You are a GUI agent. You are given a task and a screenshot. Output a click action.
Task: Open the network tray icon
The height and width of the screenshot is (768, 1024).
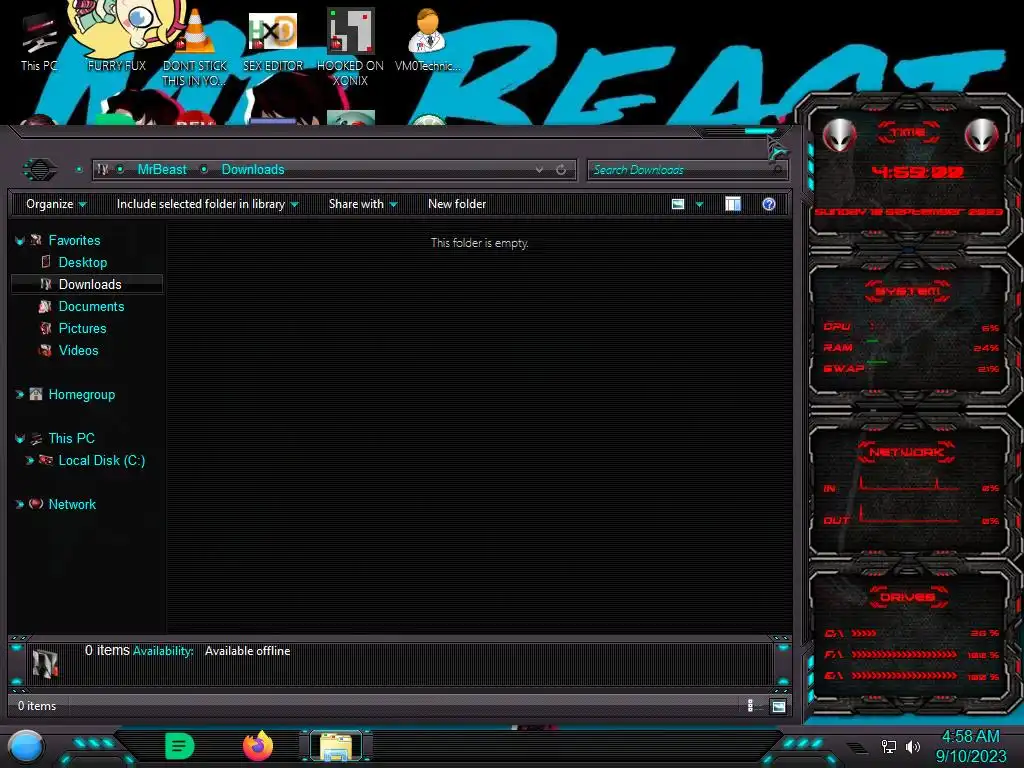pos(888,746)
